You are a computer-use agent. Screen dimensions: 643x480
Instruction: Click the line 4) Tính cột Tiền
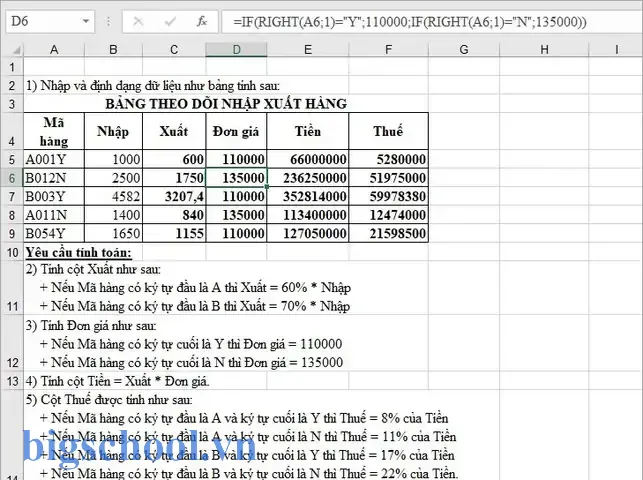[118, 381]
